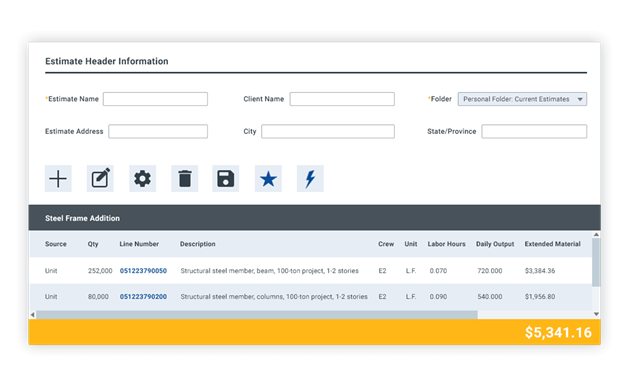Click the Estimate Name input field
This screenshot has height=388, width=630.
[155, 99]
